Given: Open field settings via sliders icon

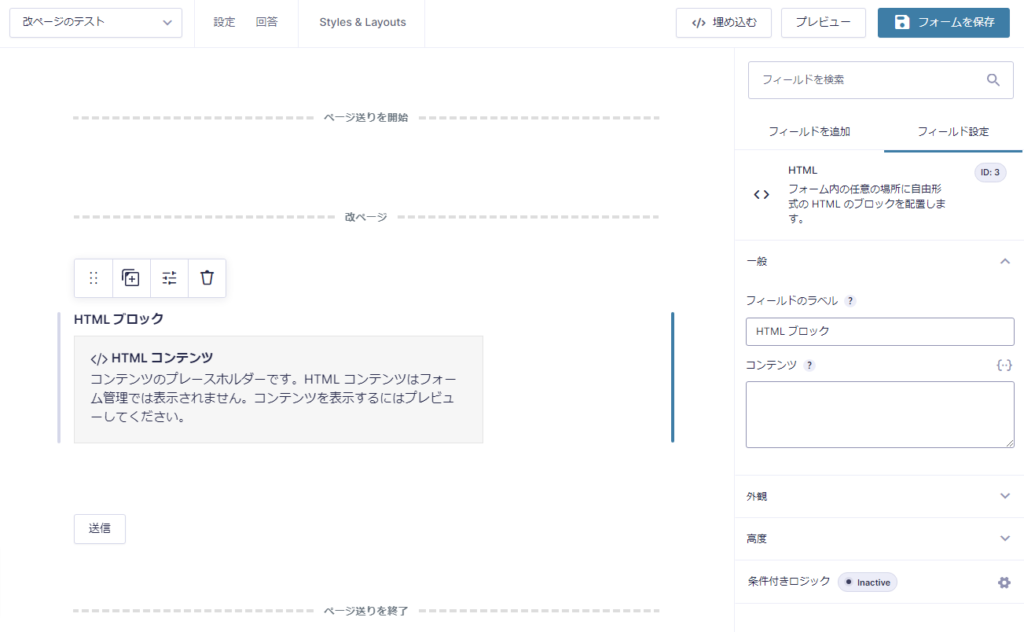Looking at the screenshot, I should click(x=169, y=278).
